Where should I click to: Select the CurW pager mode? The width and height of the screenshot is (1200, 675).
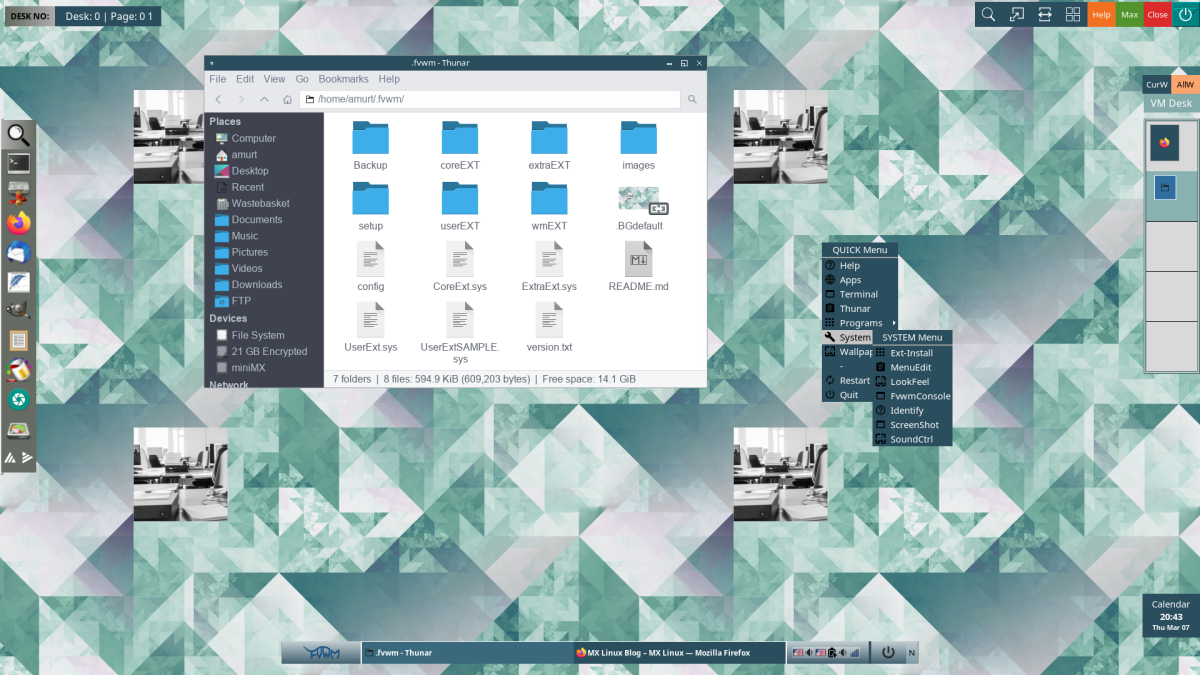[1157, 85]
